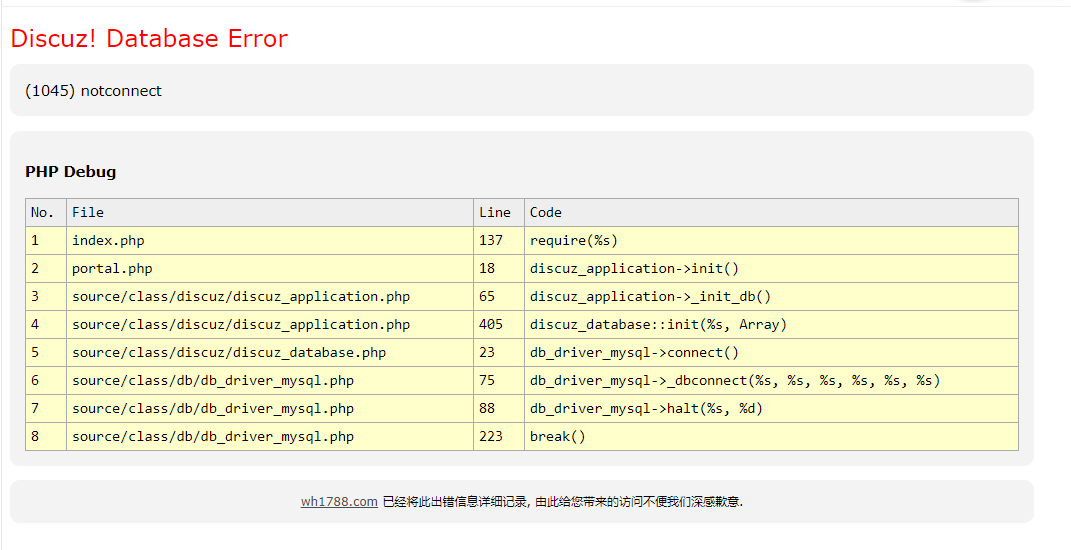
Task: Click the '(1045) notconnect' error message
Action: point(94,91)
